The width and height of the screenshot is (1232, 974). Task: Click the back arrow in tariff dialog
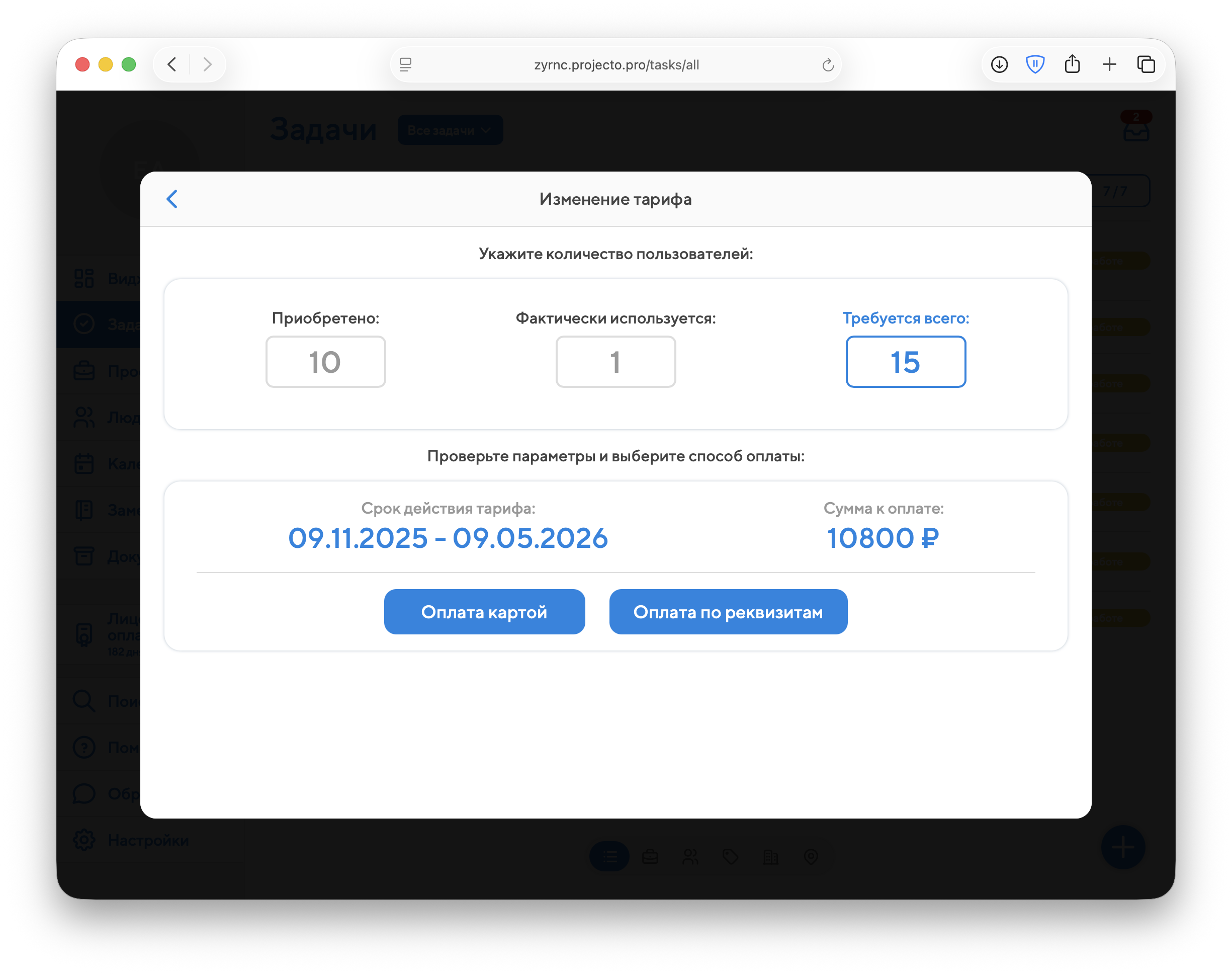[172, 199]
